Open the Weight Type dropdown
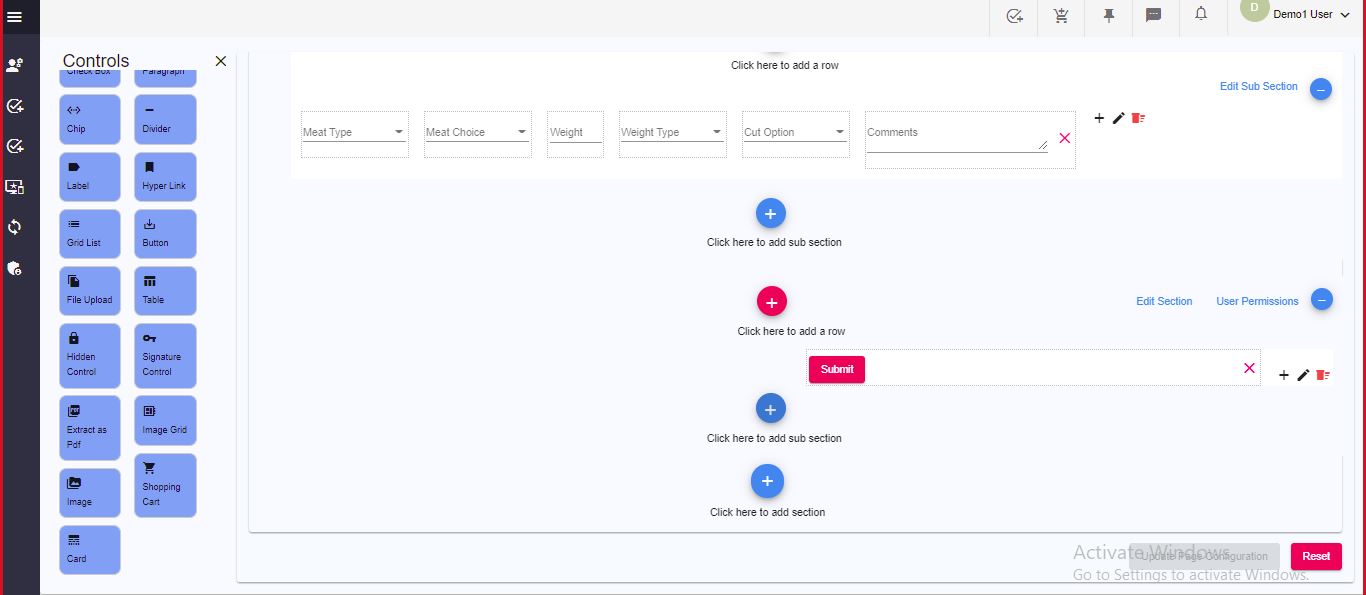The width and height of the screenshot is (1366, 595). [672, 132]
